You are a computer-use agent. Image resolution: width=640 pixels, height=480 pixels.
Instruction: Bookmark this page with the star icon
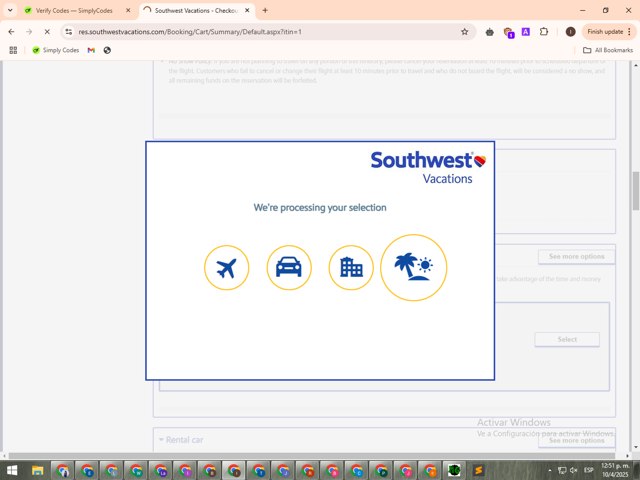point(464,31)
